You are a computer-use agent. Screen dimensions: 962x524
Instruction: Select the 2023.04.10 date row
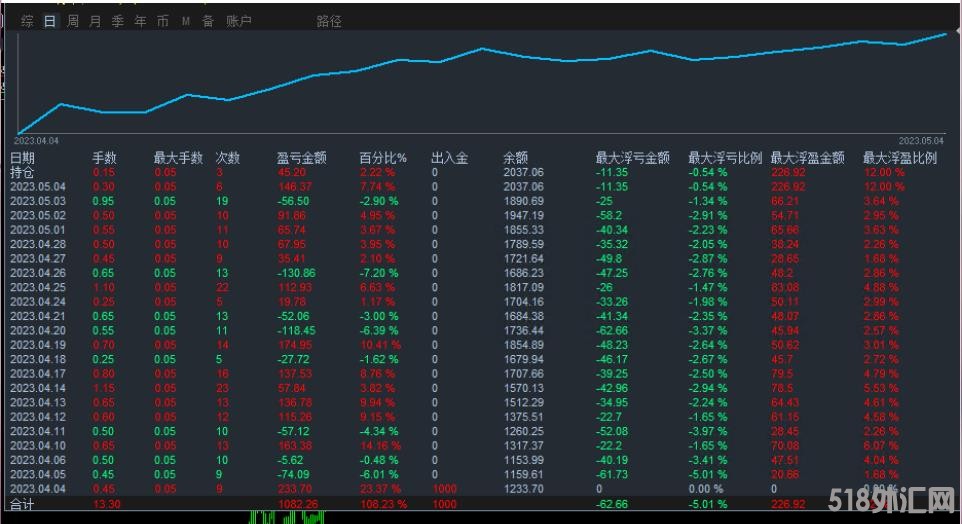(37, 446)
